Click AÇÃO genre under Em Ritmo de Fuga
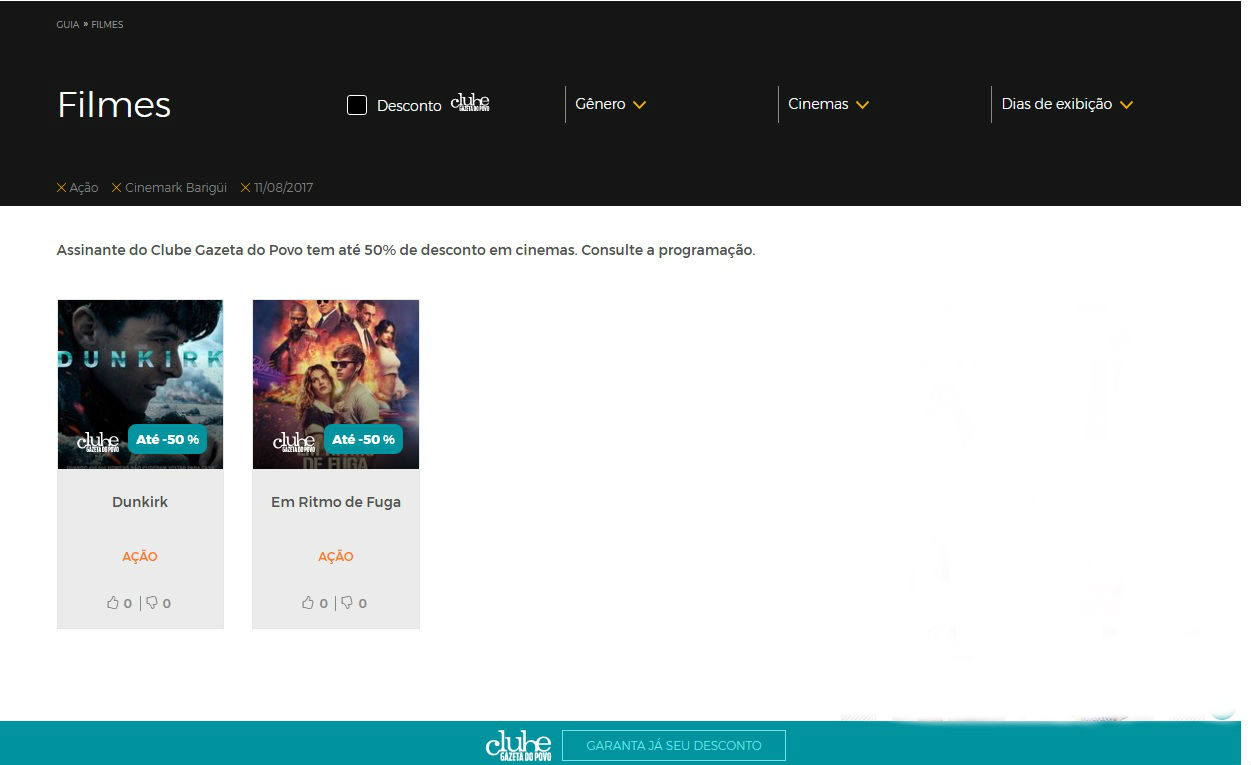The width and height of the screenshot is (1251, 765). [336, 557]
